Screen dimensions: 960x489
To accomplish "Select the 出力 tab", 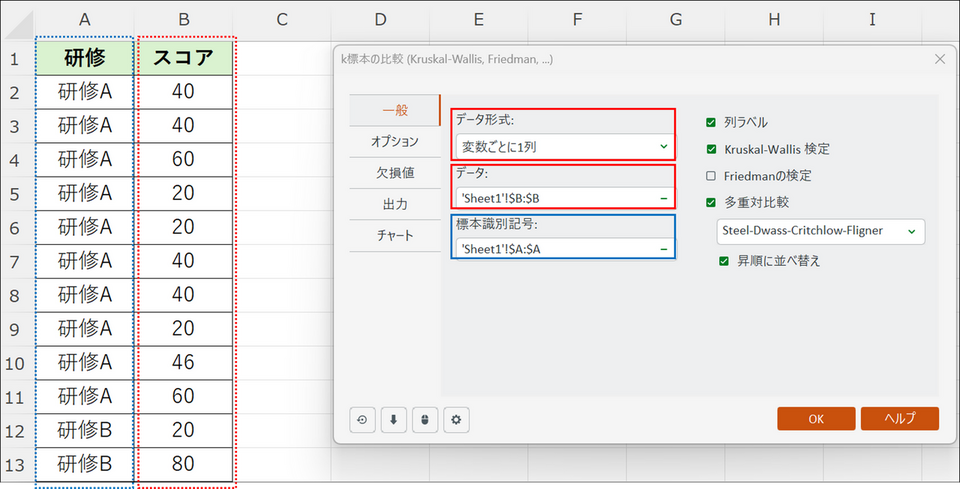I will (394, 204).
